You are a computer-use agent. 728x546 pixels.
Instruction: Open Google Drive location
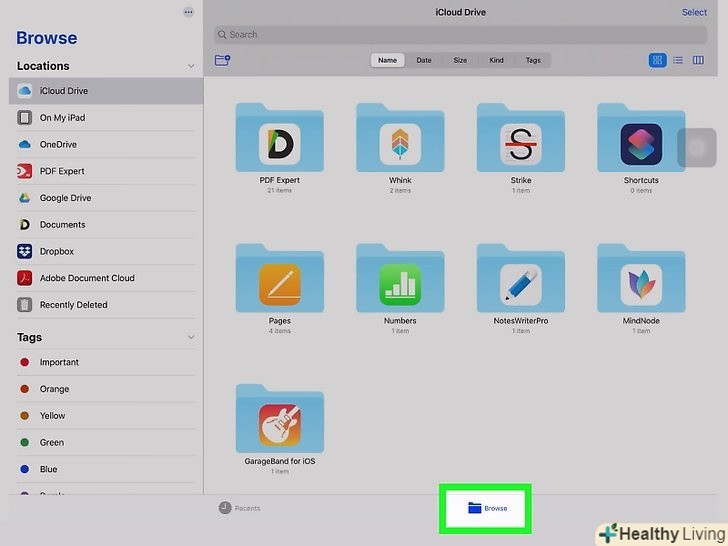pyautogui.click(x=106, y=198)
